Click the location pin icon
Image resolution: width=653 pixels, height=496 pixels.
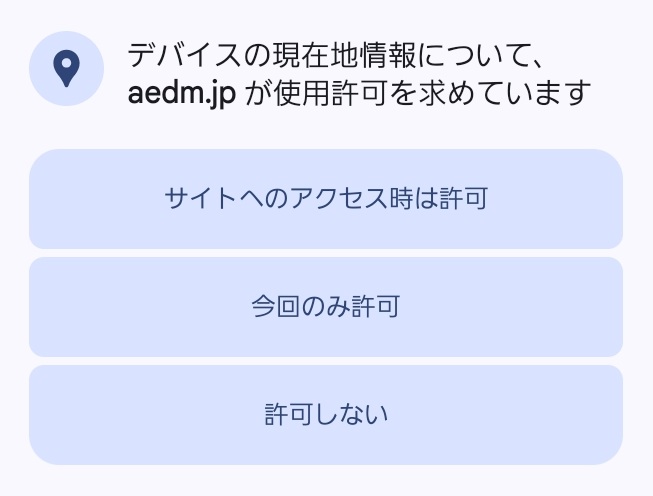(x=66, y=69)
